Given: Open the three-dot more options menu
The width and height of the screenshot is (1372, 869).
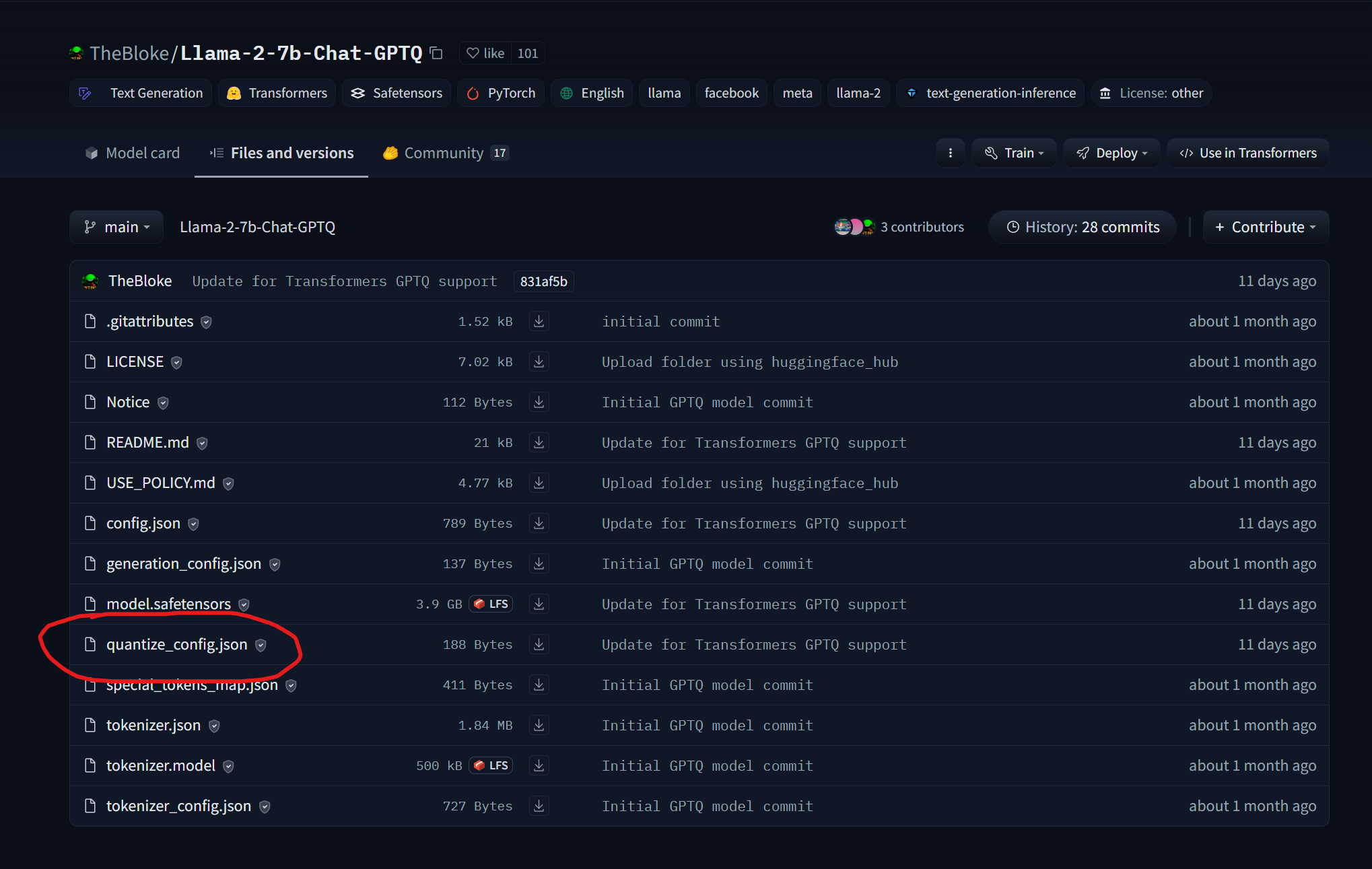Looking at the screenshot, I should (950, 153).
